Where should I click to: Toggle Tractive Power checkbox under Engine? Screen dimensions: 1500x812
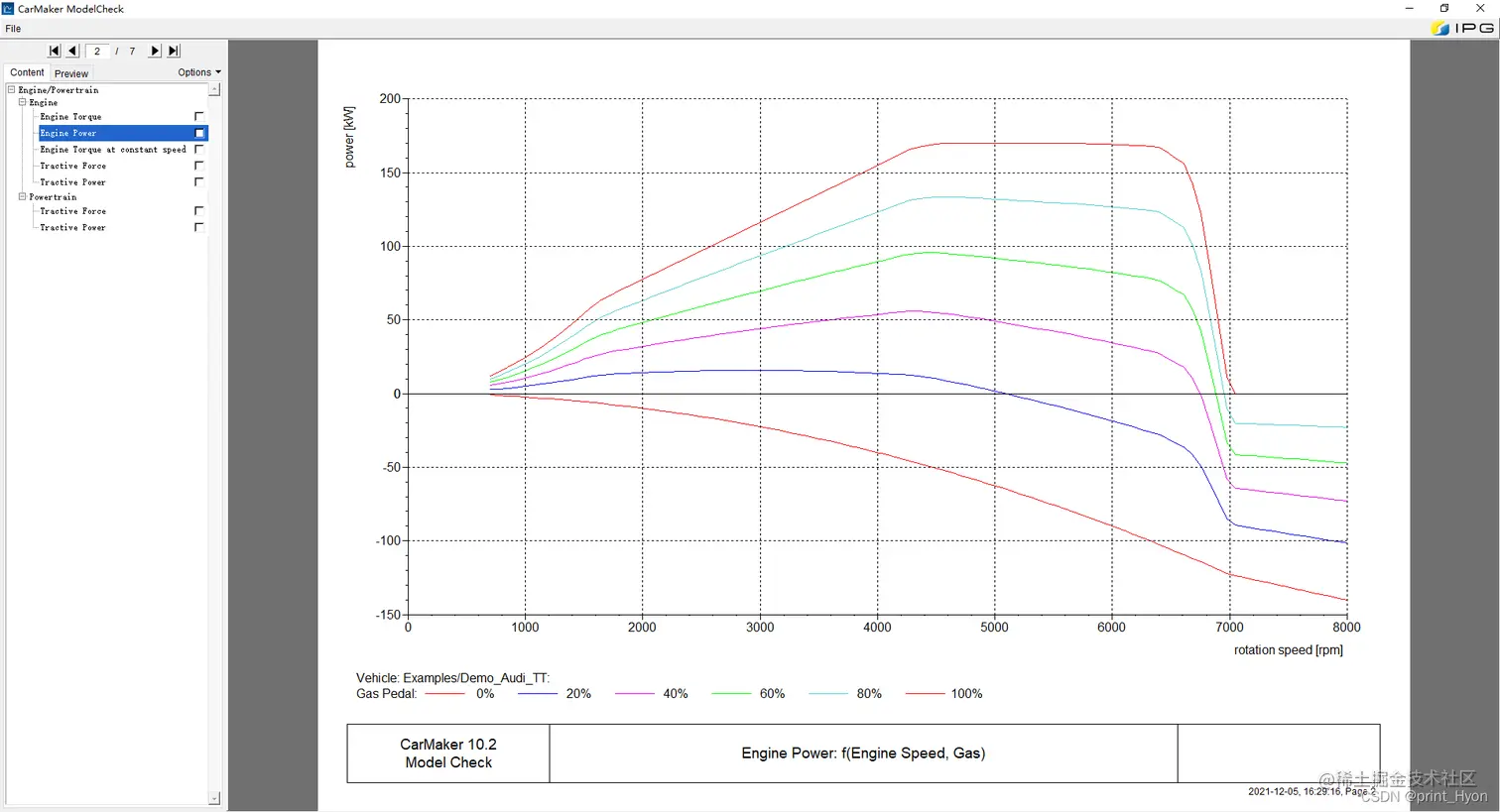pos(198,181)
